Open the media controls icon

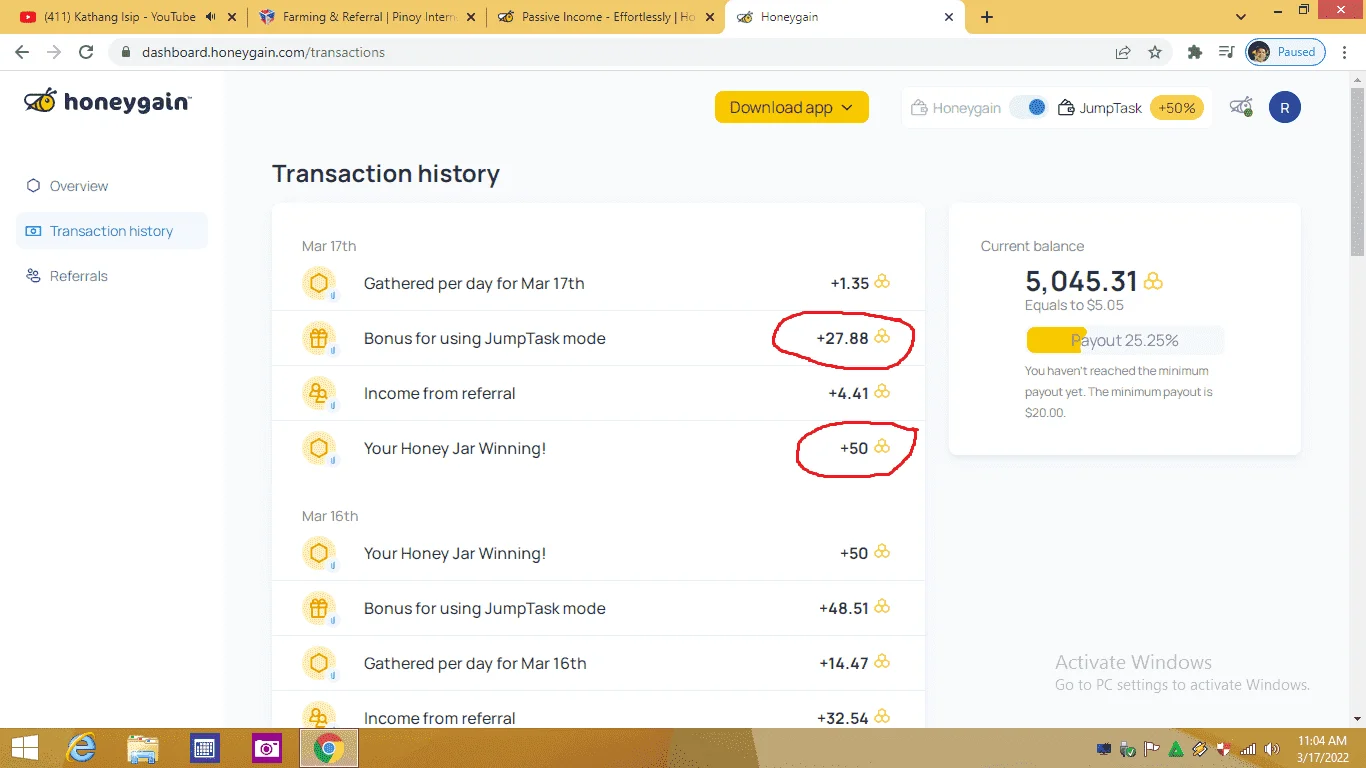click(1226, 52)
